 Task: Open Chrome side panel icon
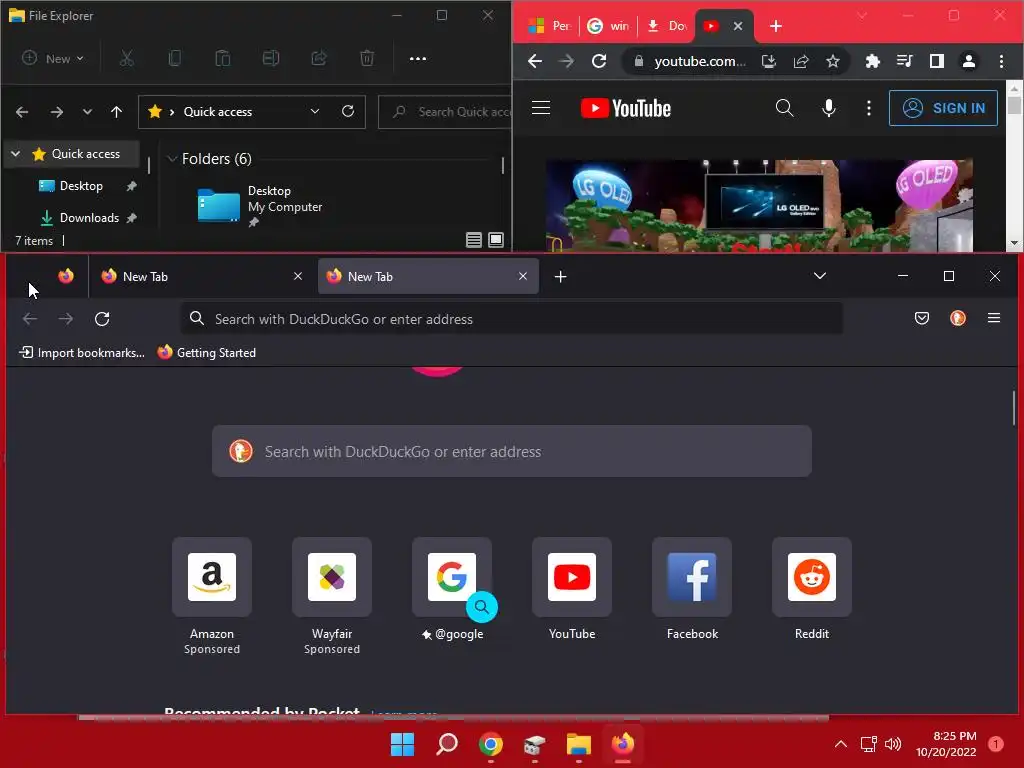click(x=936, y=61)
